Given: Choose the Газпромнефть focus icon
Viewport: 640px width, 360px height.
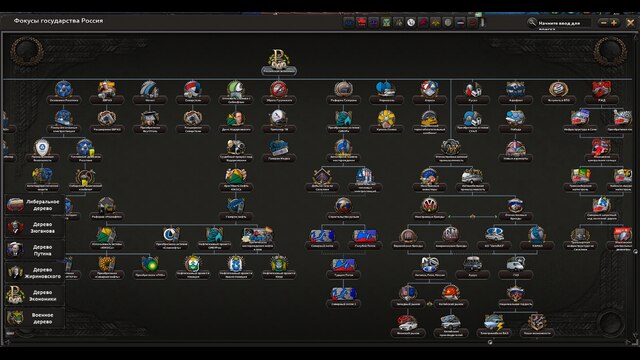Looking at the screenshot, I should (x=236, y=206).
